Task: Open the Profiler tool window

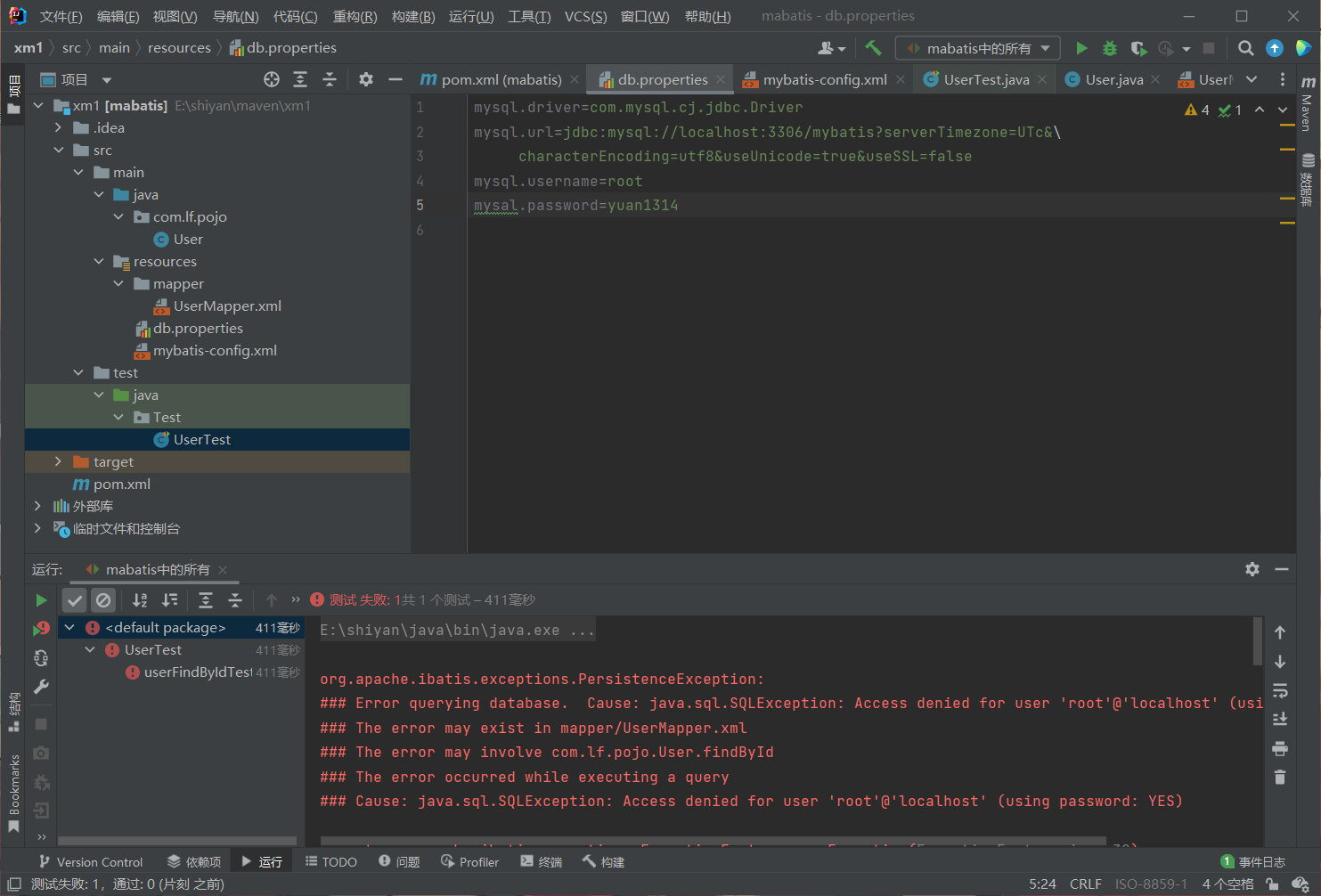Action: 469,862
